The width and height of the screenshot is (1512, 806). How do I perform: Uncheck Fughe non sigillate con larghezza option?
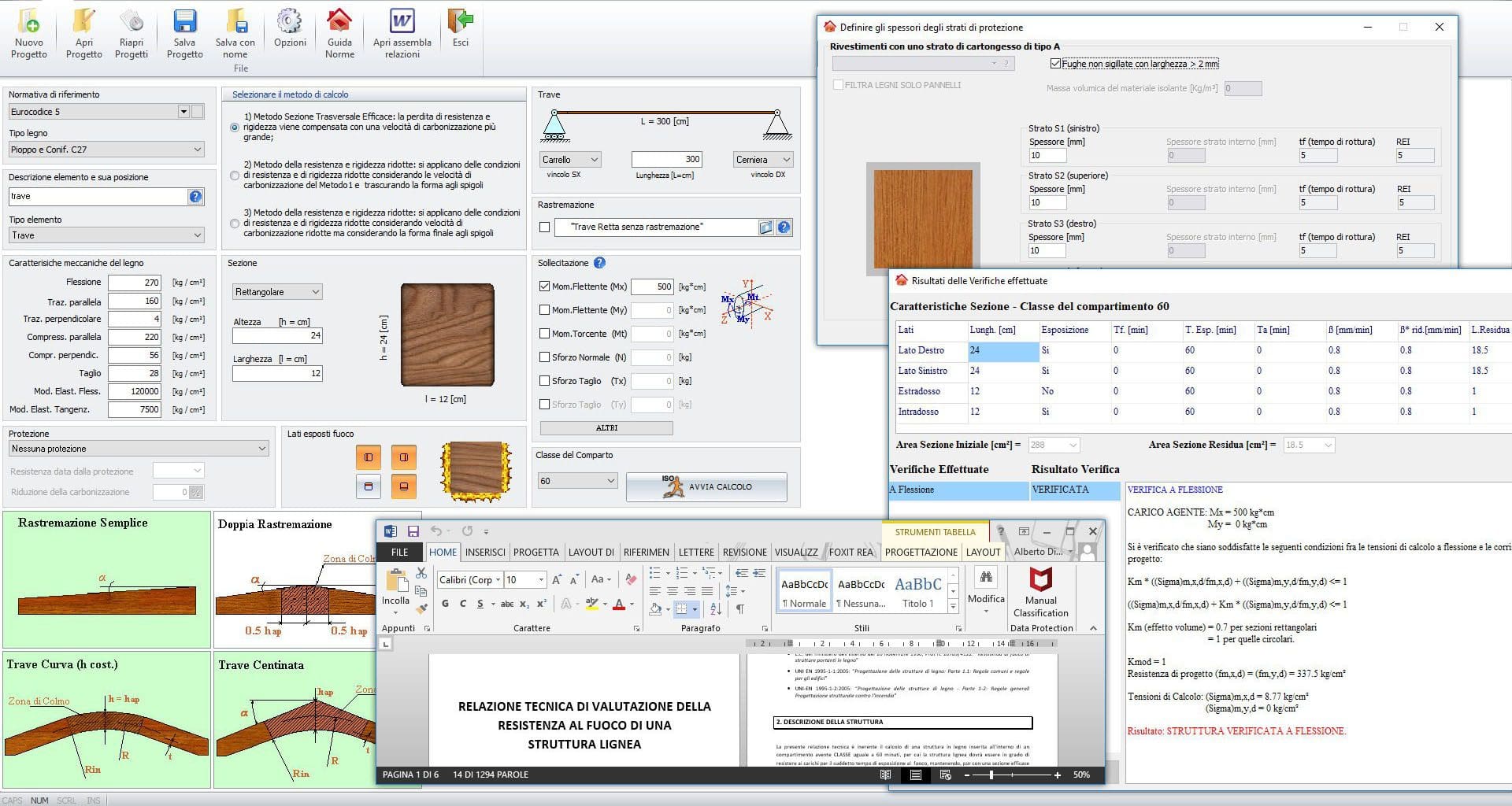pos(1055,64)
